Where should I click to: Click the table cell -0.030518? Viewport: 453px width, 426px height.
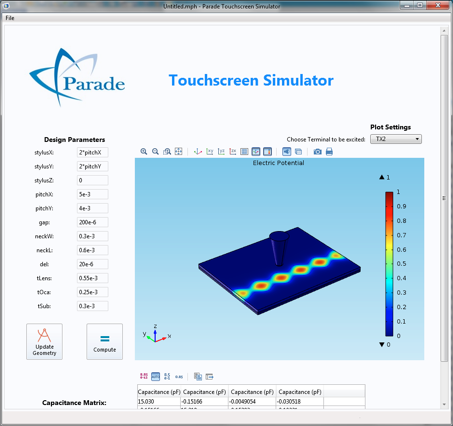tap(300, 402)
